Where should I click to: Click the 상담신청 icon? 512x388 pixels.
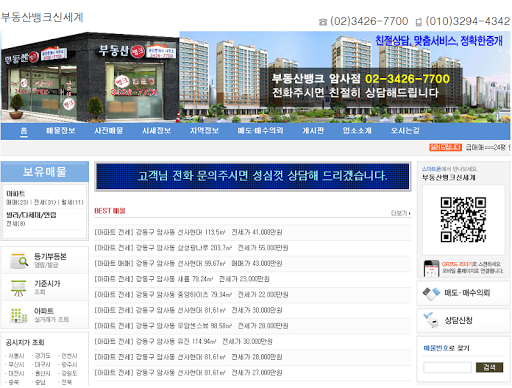[431, 320]
